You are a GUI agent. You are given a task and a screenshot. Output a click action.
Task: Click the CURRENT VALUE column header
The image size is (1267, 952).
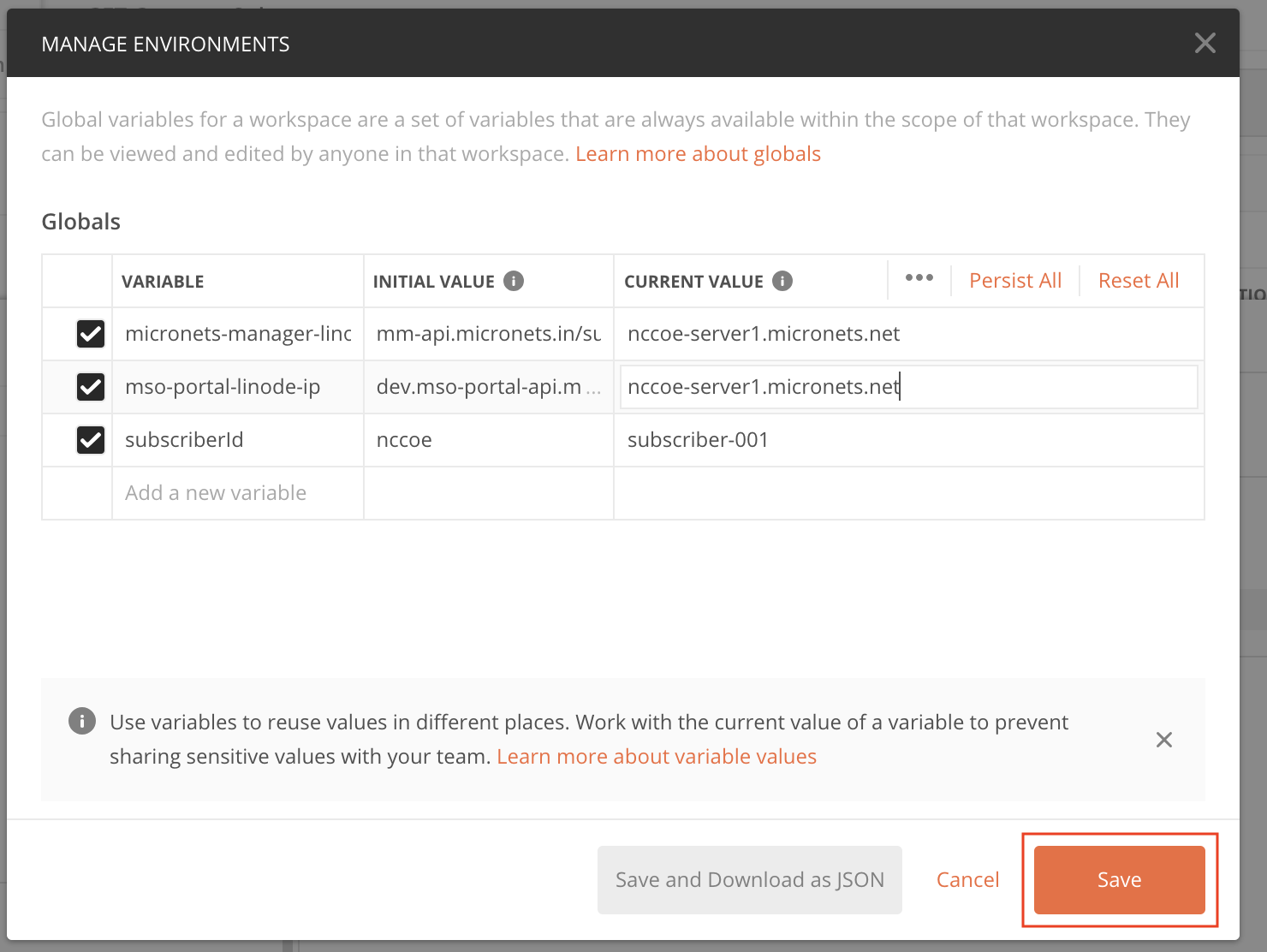click(x=693, y=282)
